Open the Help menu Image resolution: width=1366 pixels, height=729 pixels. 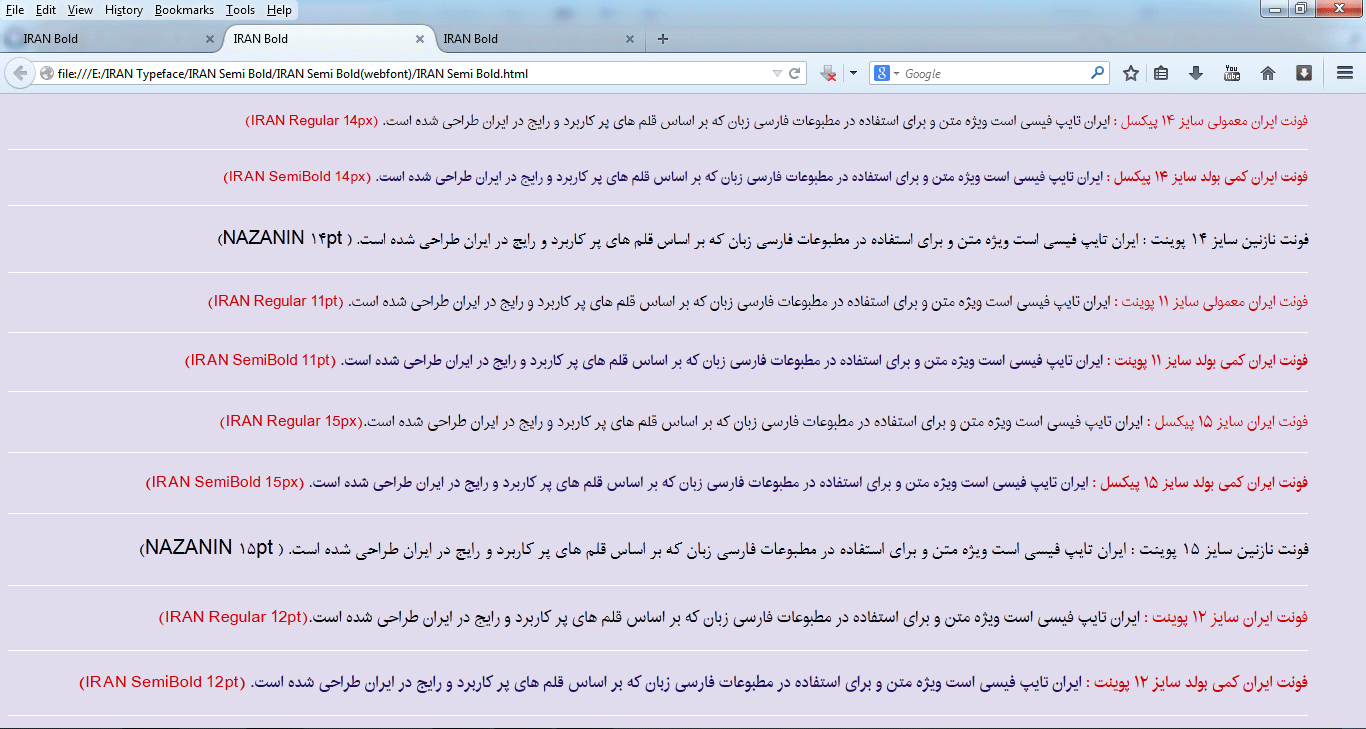tap(280, 10)
